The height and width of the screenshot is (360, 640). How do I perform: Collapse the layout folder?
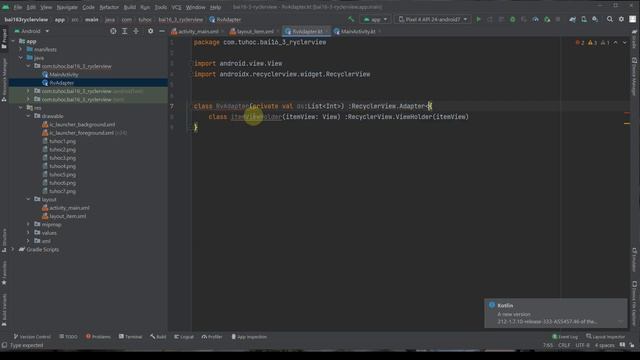pos(28,199)
